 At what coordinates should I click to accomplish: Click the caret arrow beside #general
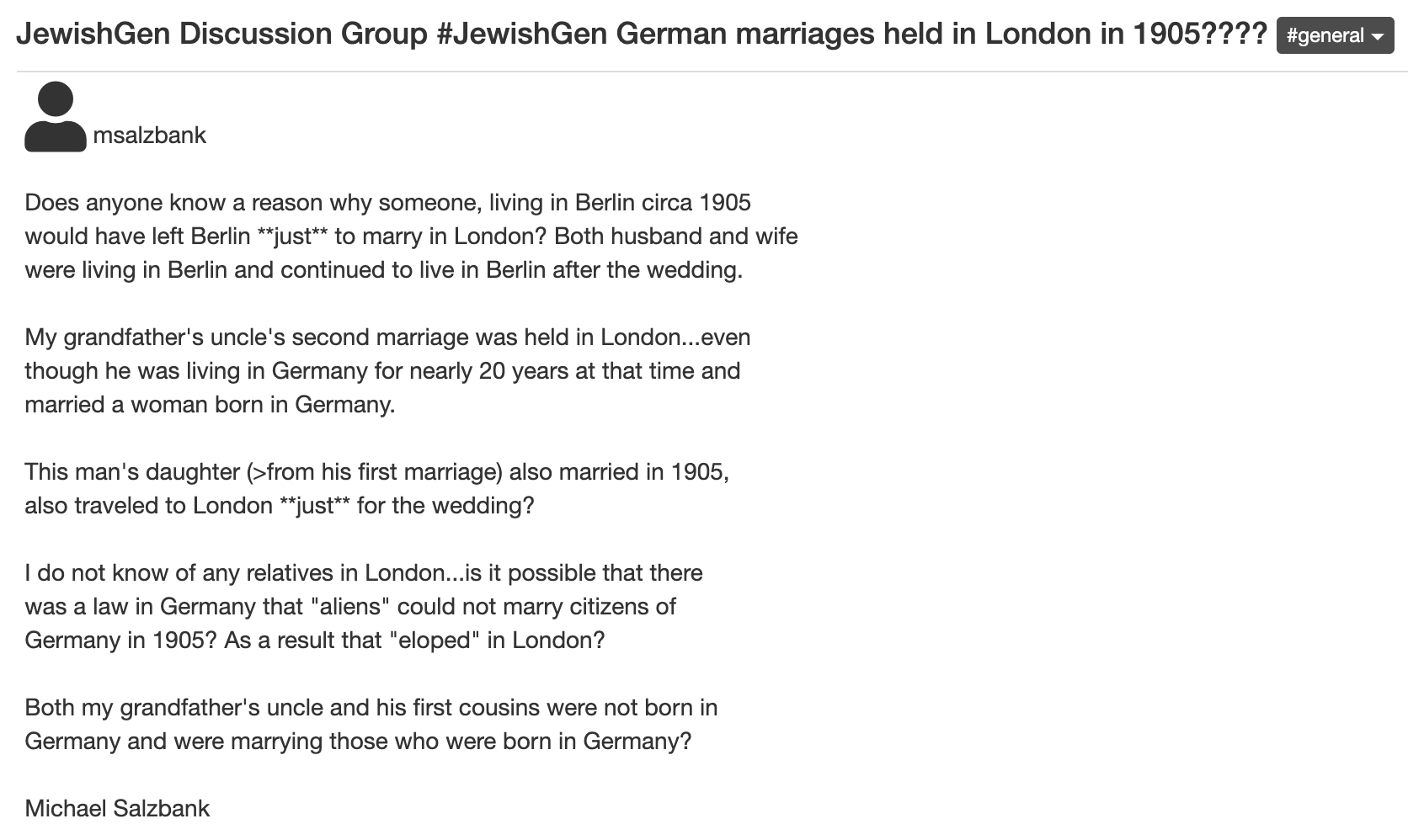point(1378,37)
